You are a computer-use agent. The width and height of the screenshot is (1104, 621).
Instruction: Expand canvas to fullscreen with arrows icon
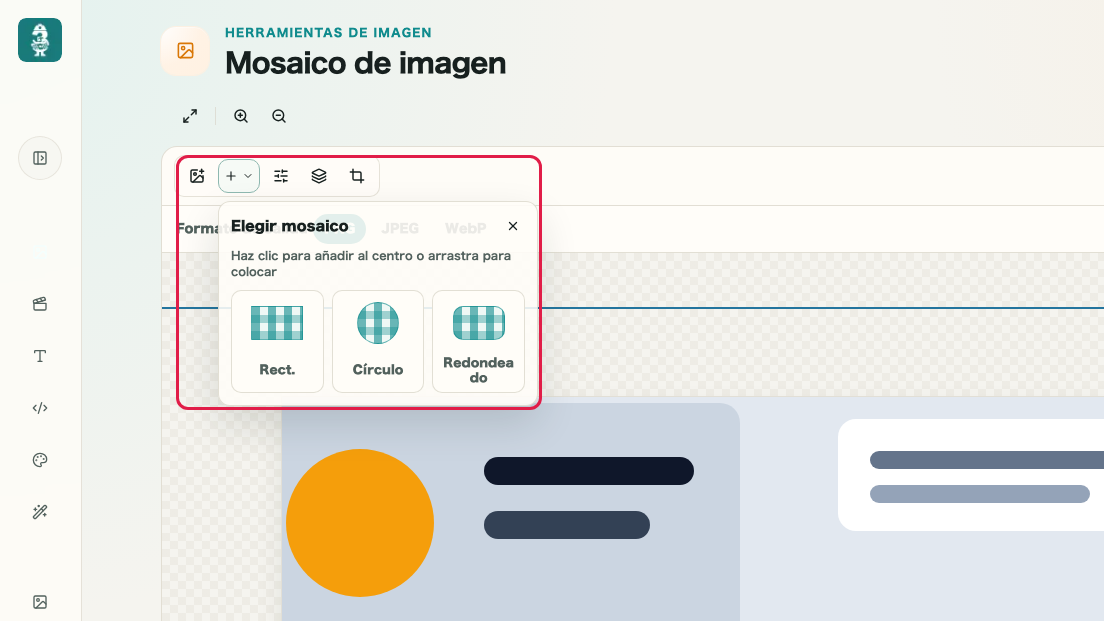coord(190,116)
